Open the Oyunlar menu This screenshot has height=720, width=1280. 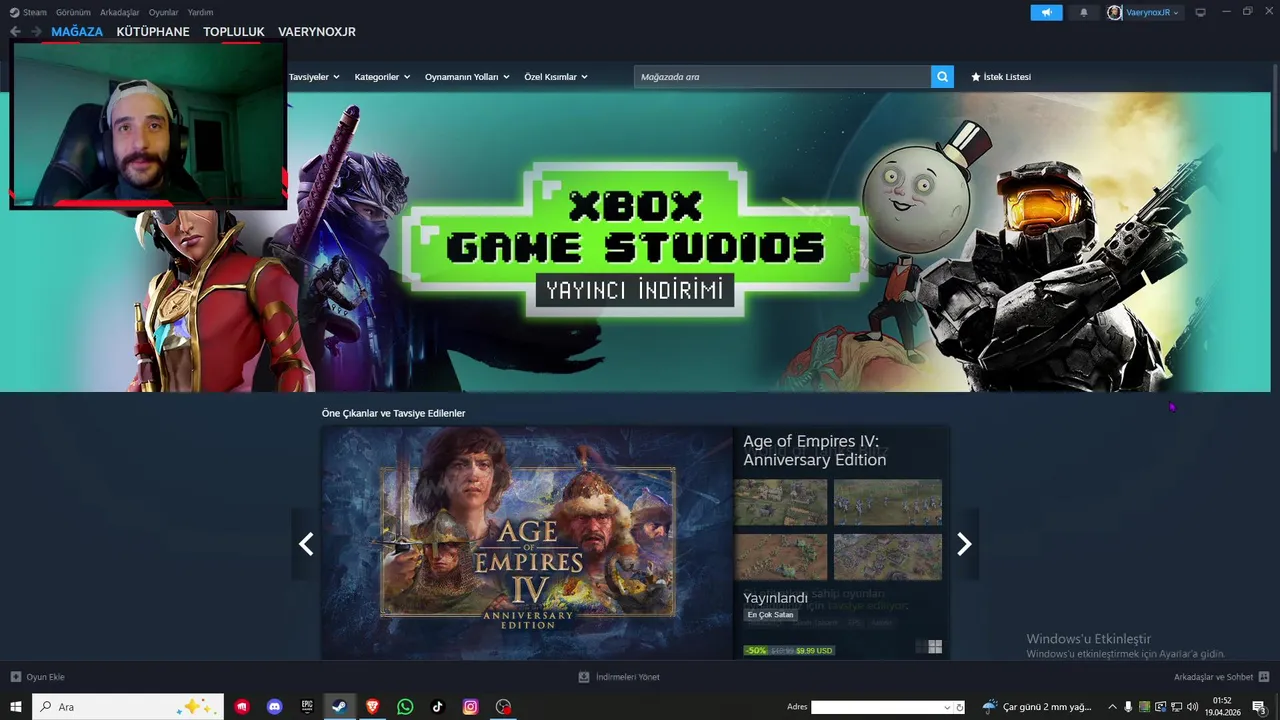click(x=164, y=12)
